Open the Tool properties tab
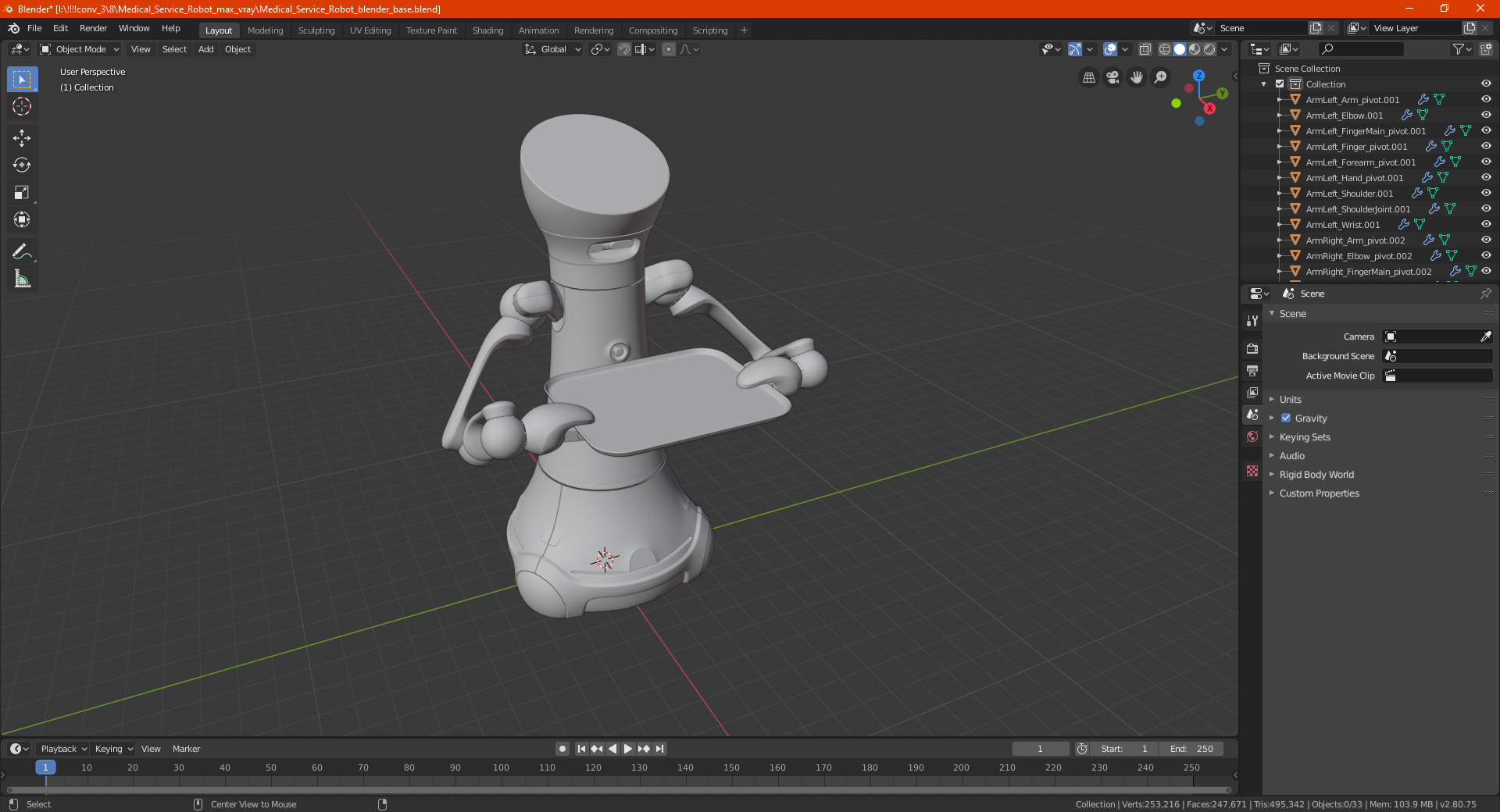The height and width of the screenshot is (812, 1500). click(x=1252, y=321)
